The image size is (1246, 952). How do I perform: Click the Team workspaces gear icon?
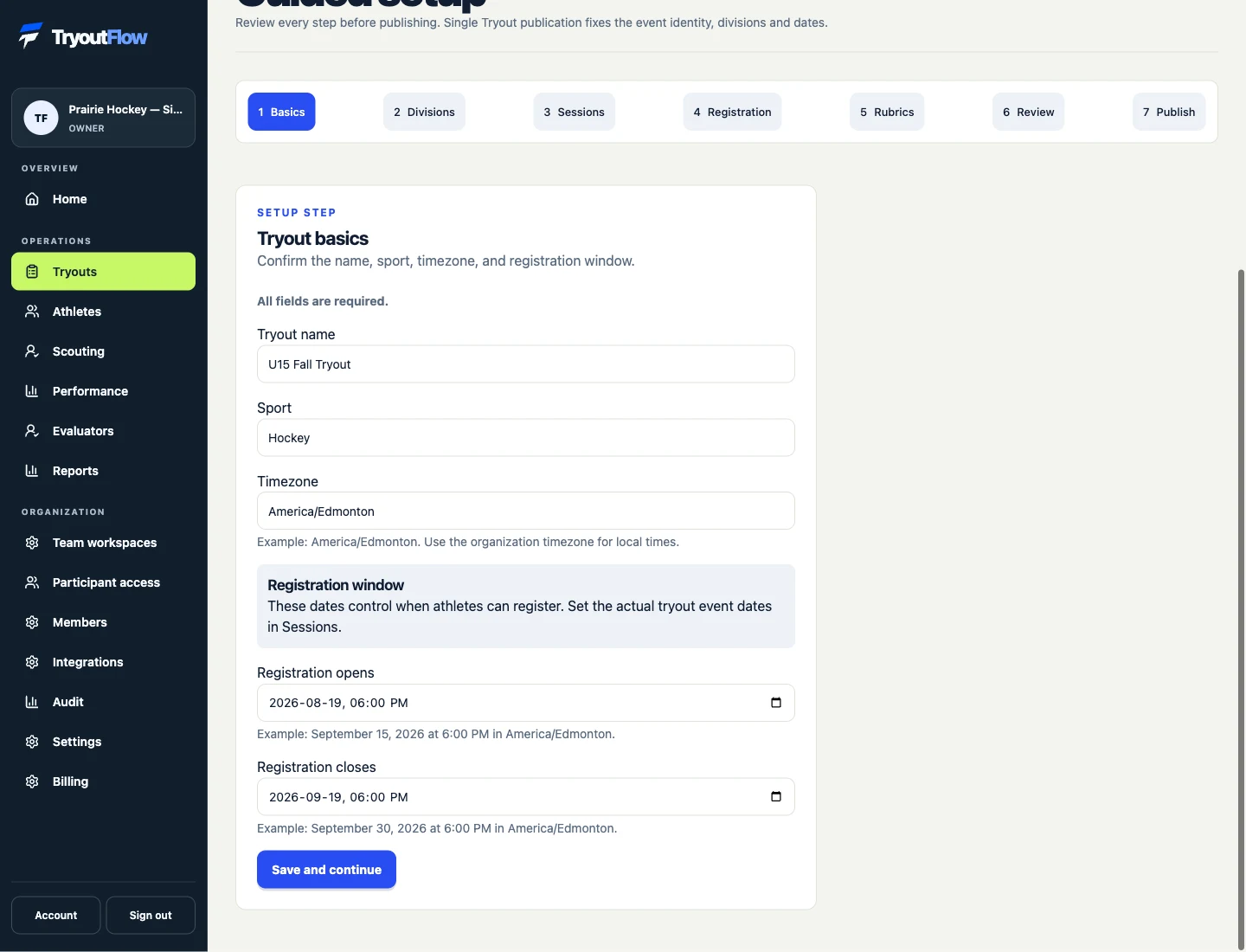[x=32, y=543]
